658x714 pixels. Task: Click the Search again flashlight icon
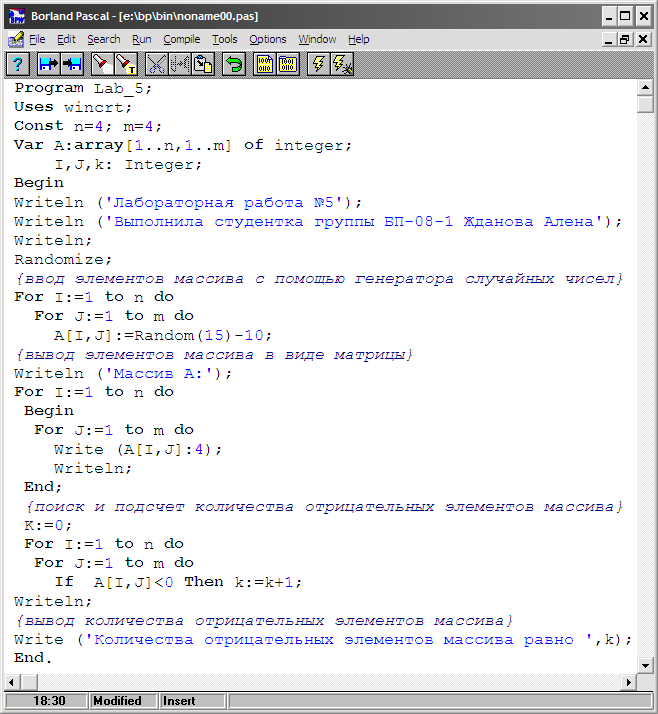click(x=126, y=64)
